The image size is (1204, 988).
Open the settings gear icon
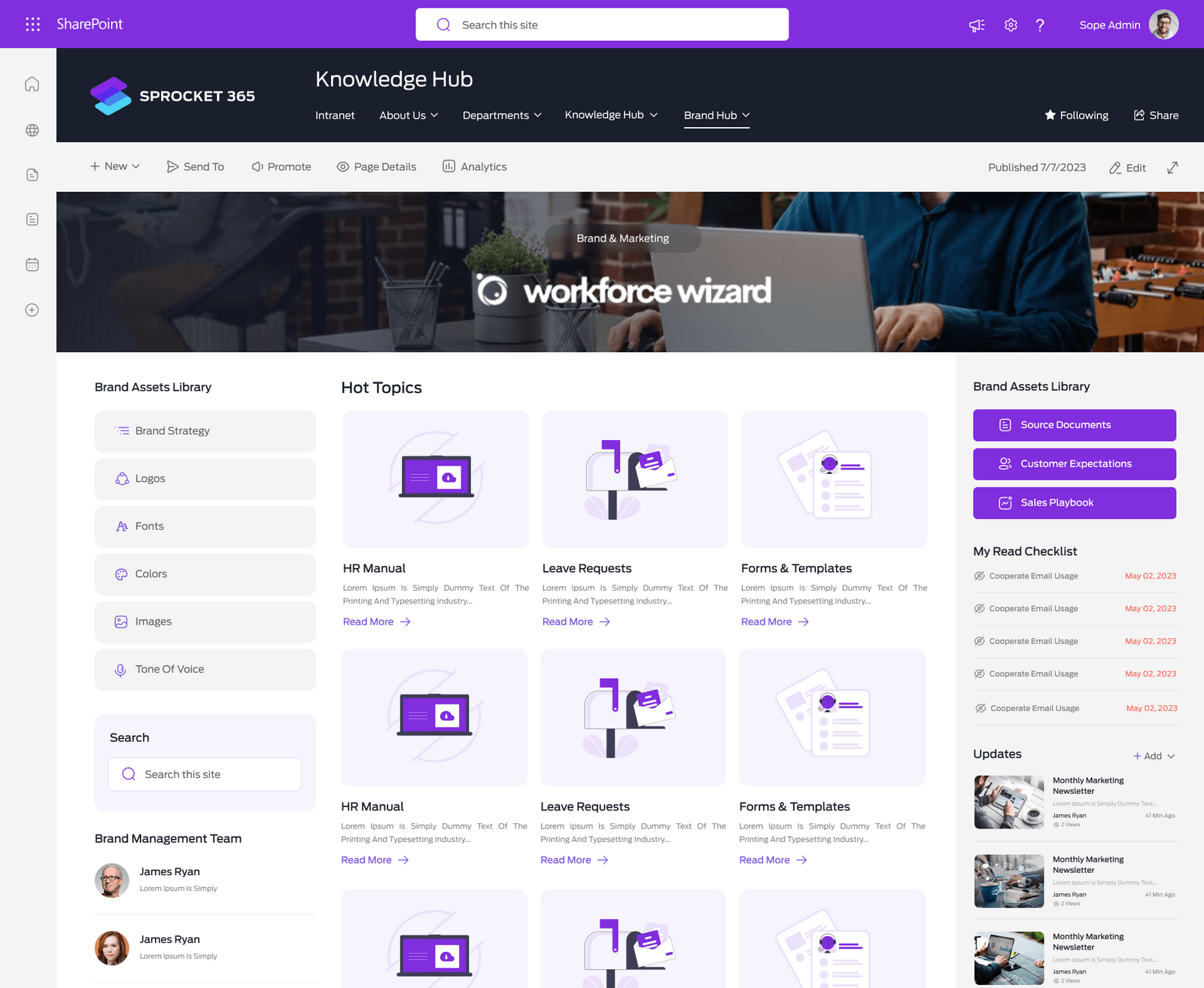[x=1011, y=25]
